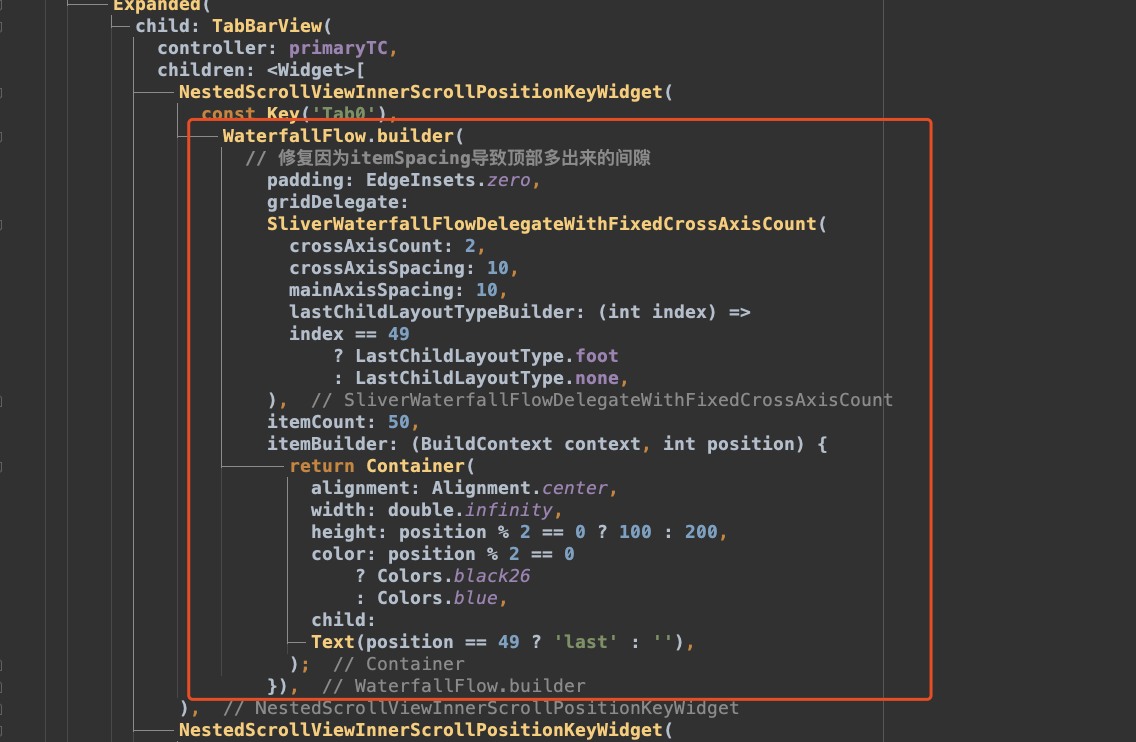1136x742 pixels.
Task: Select LastChildLayoutType.foot expression
Action: [x=486, y=357]
